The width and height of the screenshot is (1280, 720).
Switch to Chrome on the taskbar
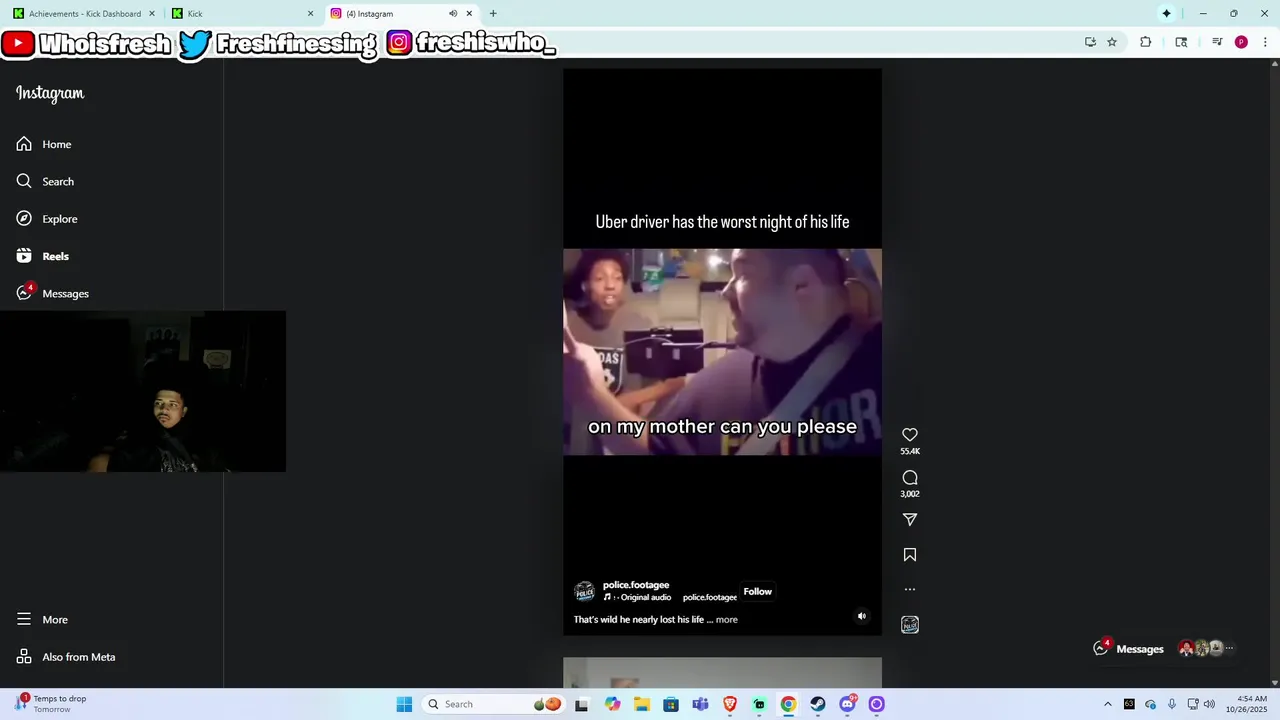pos(788,704)
